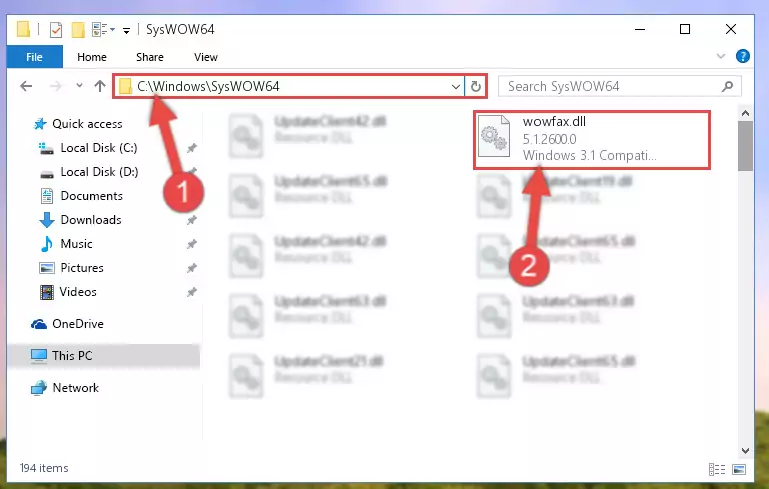Open the File menu
The width and height of the screenshot is (769, 489).
click(34, 57)
